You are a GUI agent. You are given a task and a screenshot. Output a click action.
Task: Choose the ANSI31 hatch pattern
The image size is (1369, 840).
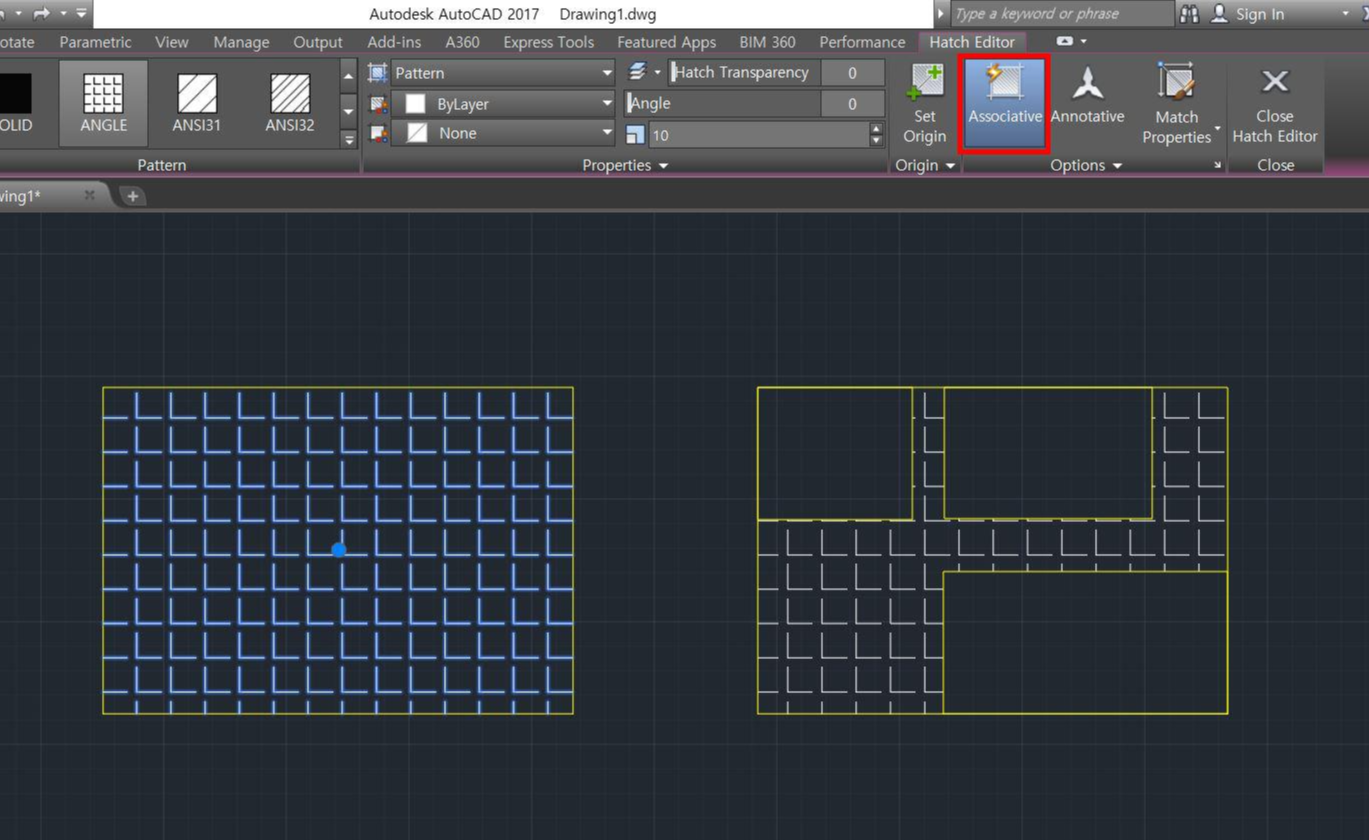click(x=197, y=103)
